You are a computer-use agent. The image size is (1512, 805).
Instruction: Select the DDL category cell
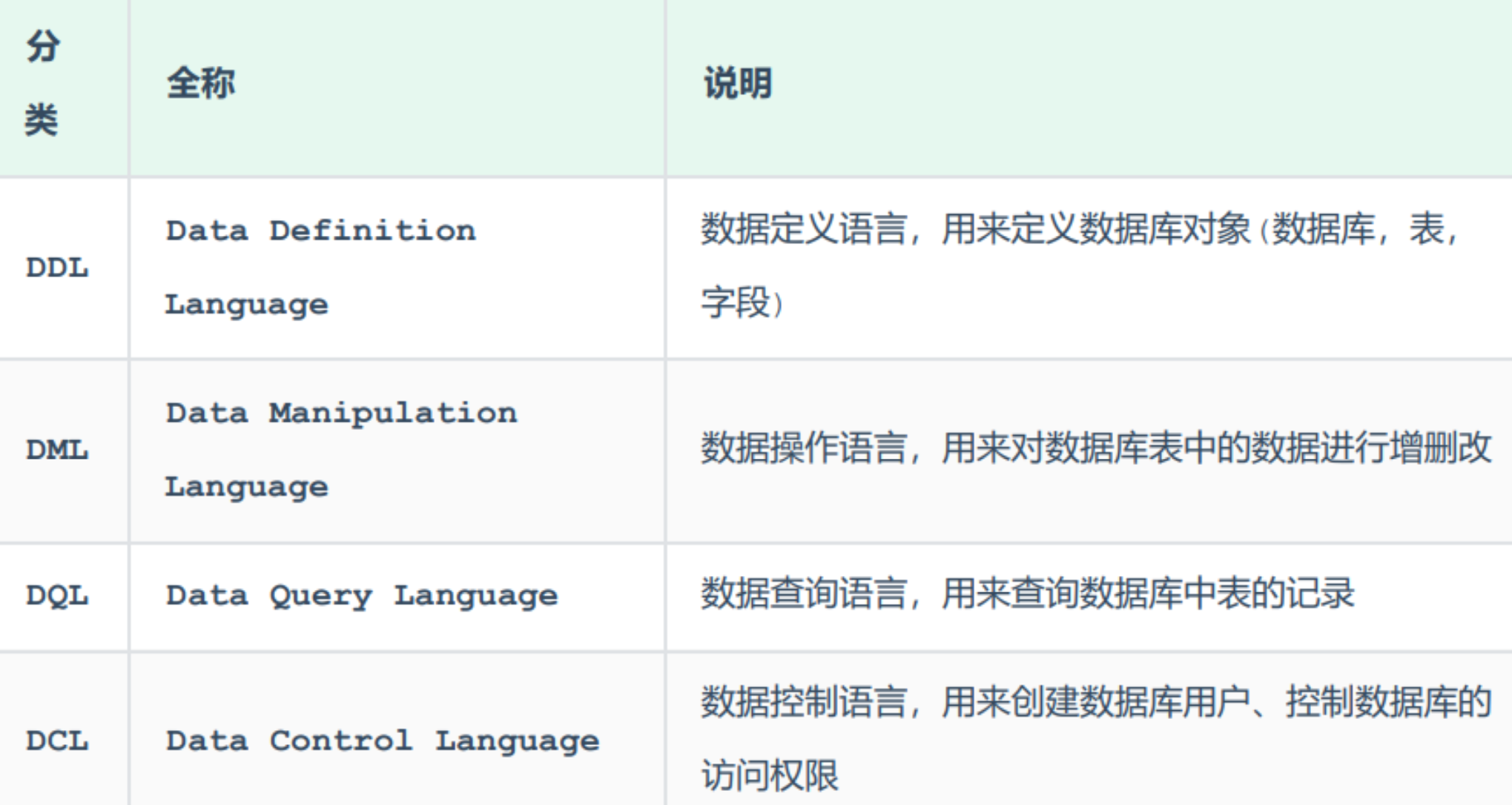tap(57, 268)
